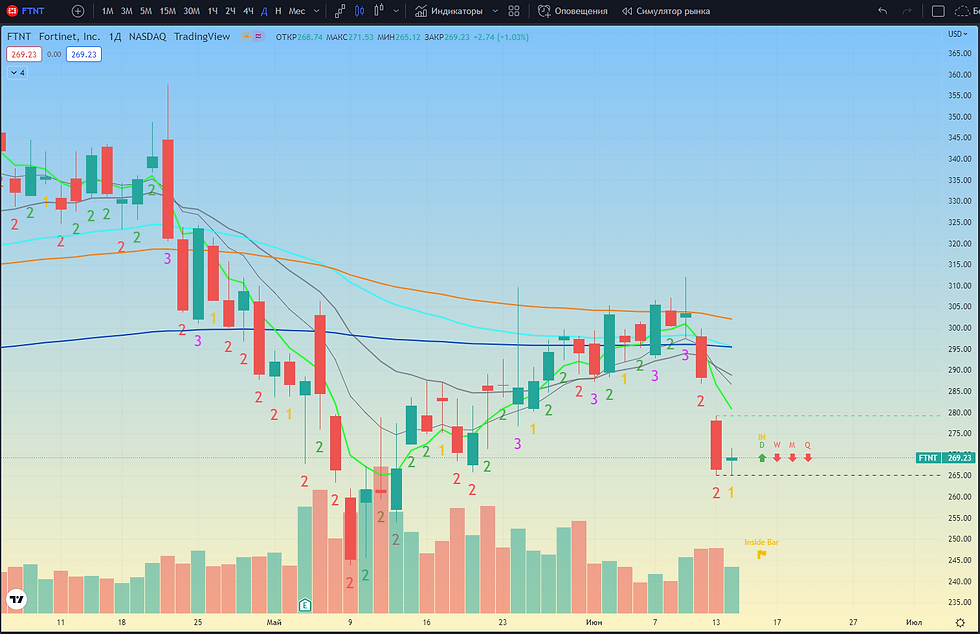Open the USD currency dropdown

pos(958,34)
